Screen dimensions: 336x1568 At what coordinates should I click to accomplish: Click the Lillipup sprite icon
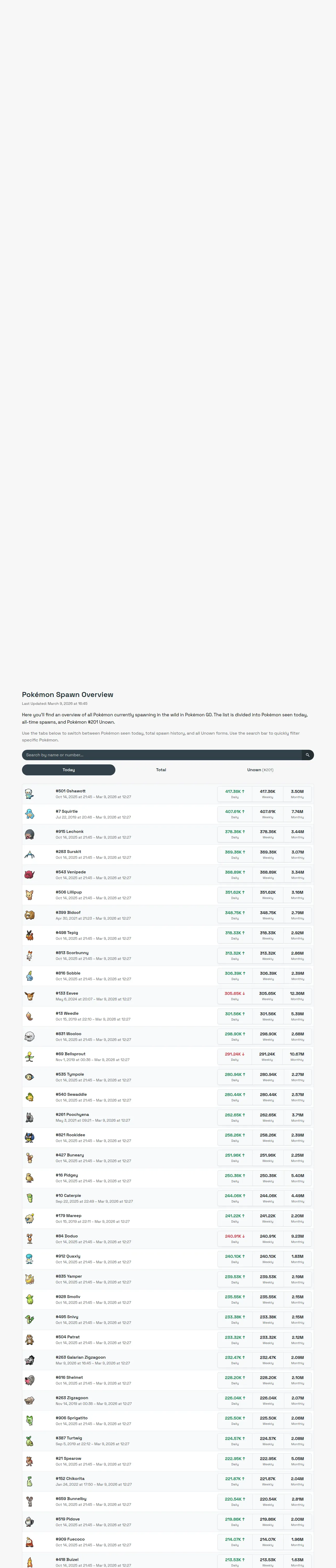[x=29, y=895]
